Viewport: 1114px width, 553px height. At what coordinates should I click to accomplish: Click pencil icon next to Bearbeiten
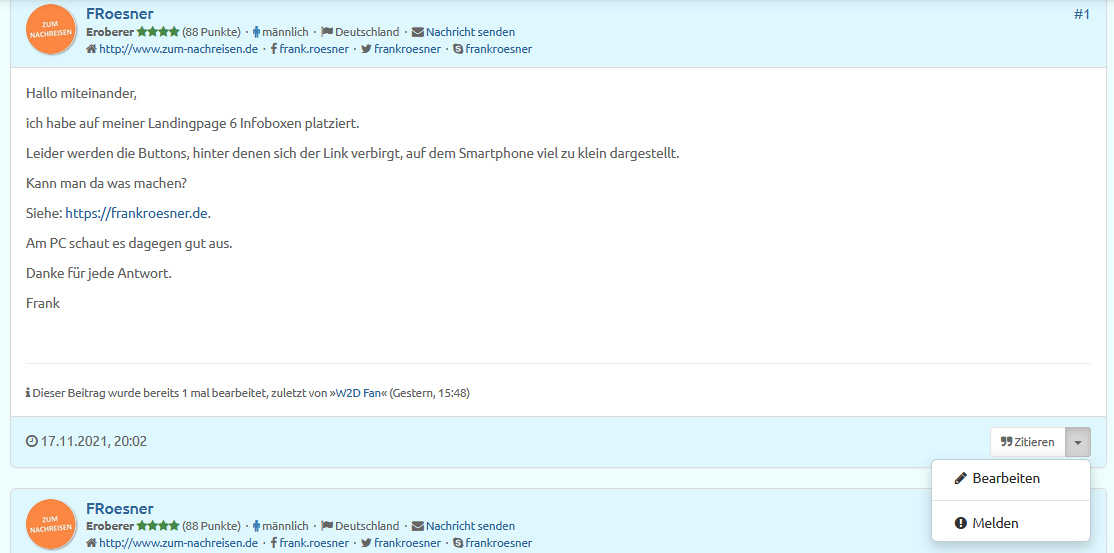click(961, 478)
